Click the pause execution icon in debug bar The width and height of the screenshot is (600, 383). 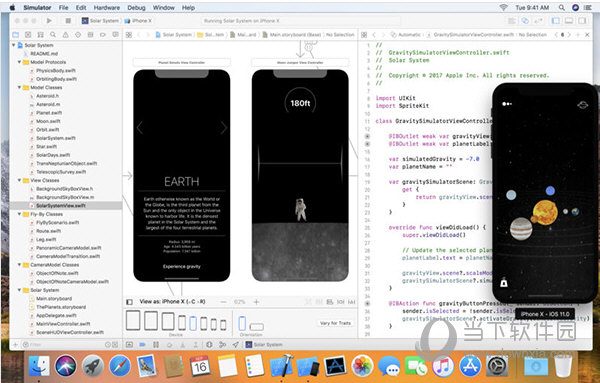point(156,344)
